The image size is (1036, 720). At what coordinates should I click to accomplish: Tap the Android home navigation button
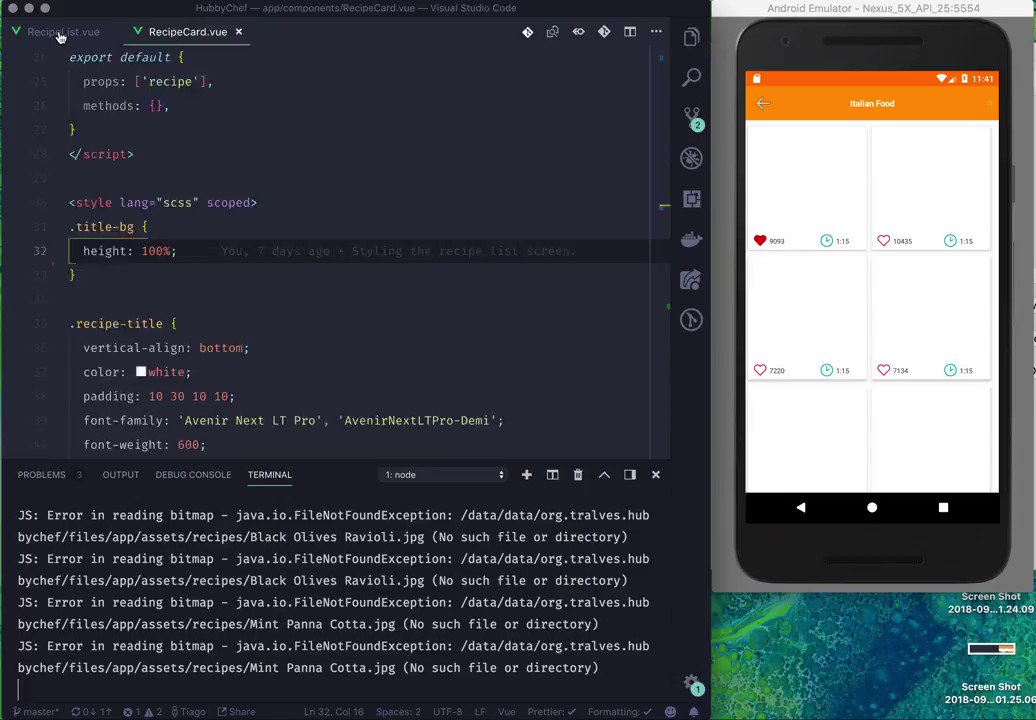[x=872, y=507]
